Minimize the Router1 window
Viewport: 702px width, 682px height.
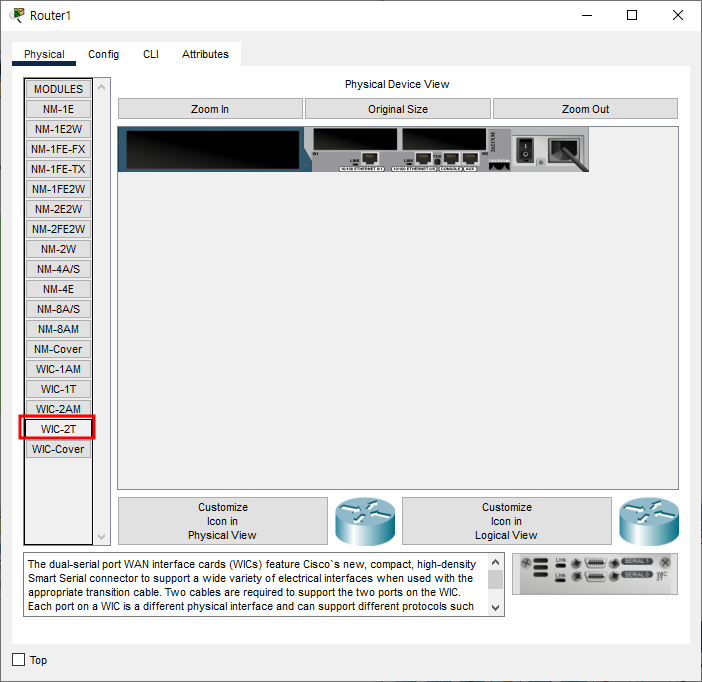pyautogui.click(x=587, y=15)
